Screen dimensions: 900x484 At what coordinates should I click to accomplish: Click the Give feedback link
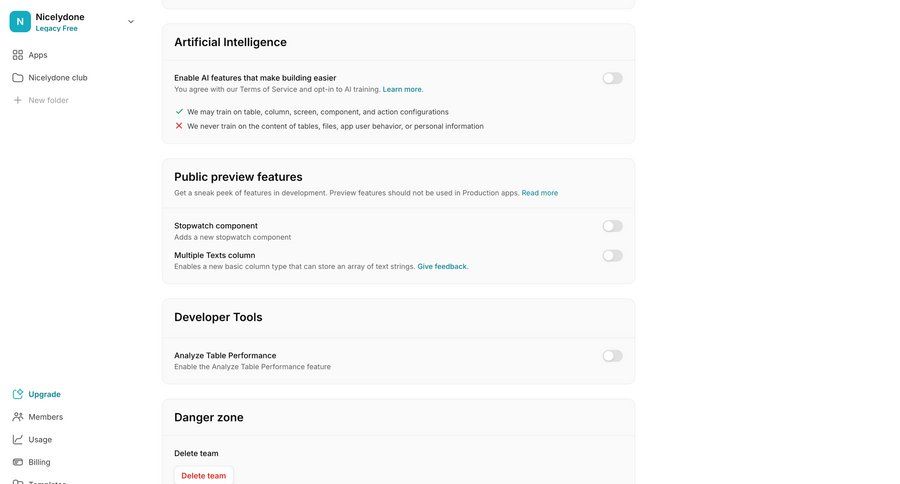442,266
